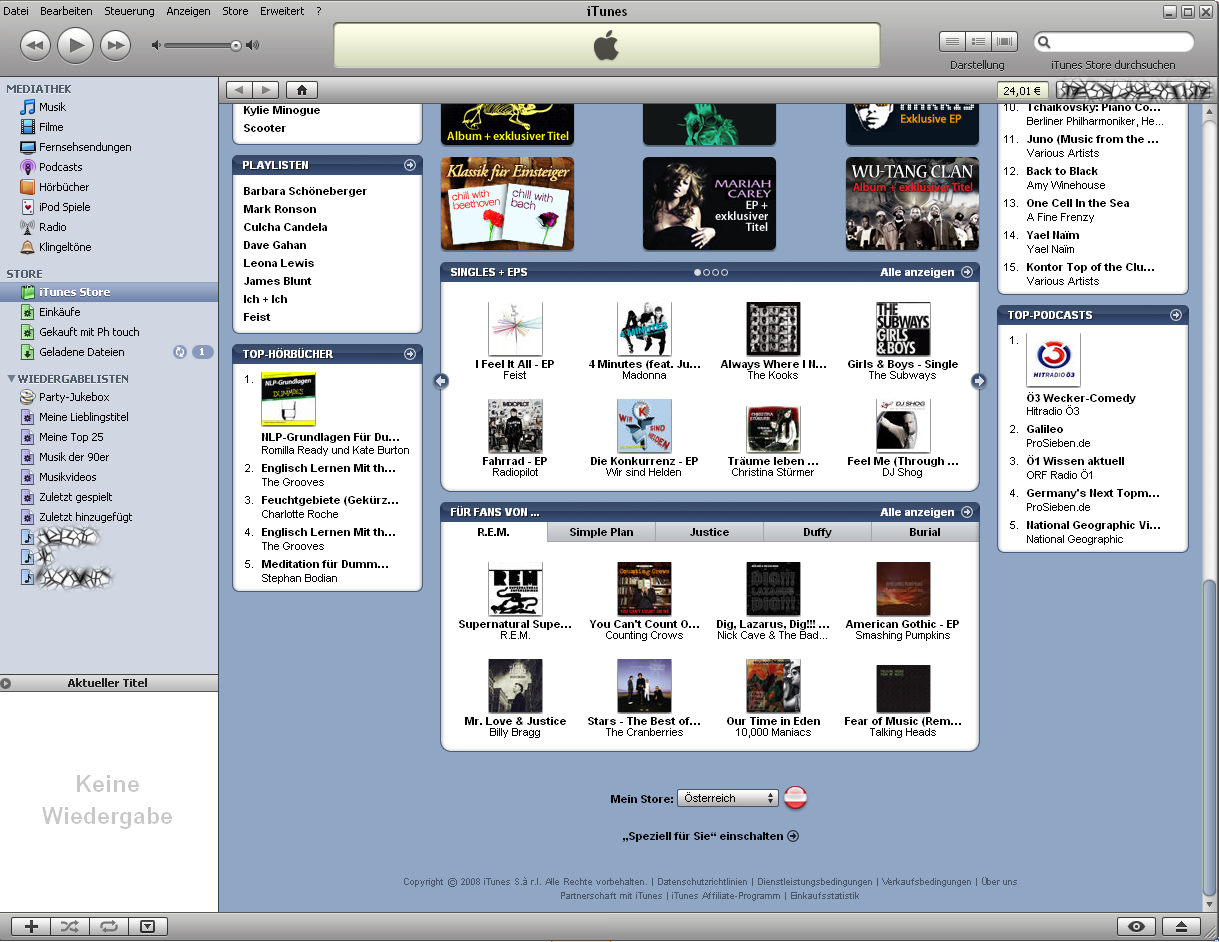Viewport: 1219px width, 942px height.
Task: Open Geladene Dateien list
Action: point(82,352)
